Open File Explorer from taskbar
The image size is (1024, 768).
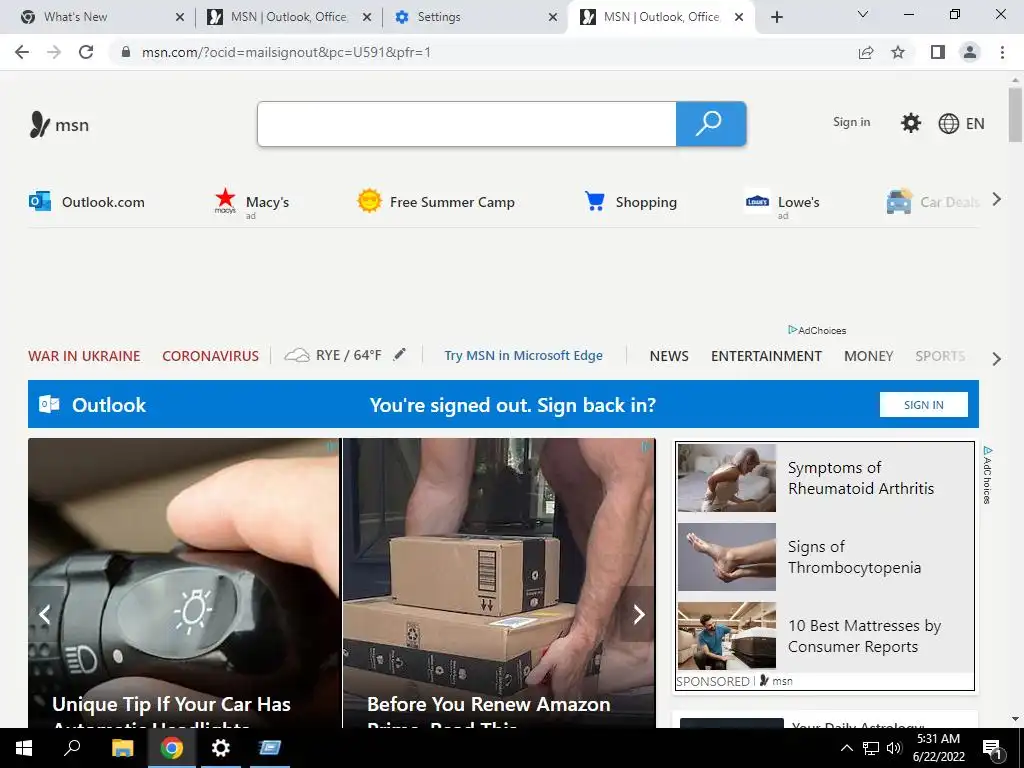122,748
